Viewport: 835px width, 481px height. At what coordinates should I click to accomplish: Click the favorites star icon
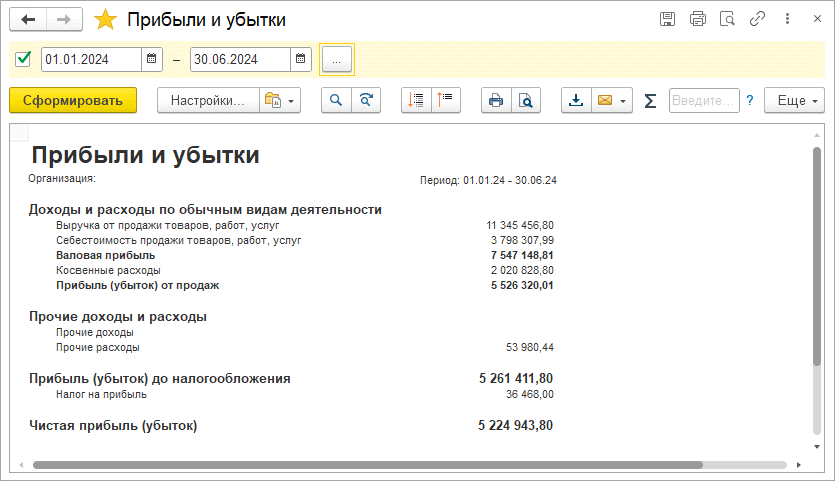pos(104,20)
